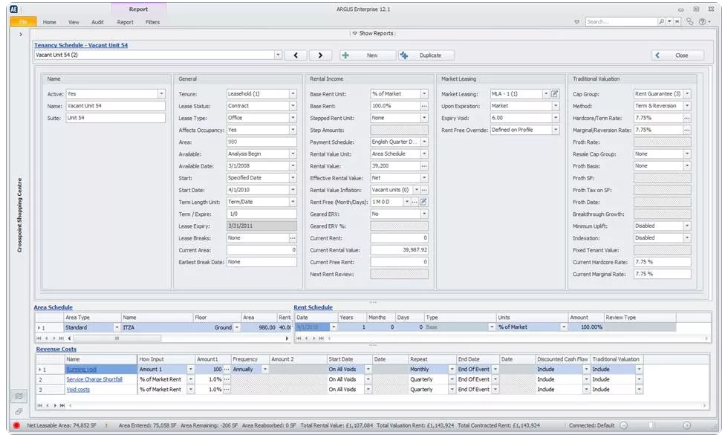Open the Method dropdown showing Term & Reversion
Screen dimensions: 728x440
[687, 106]
